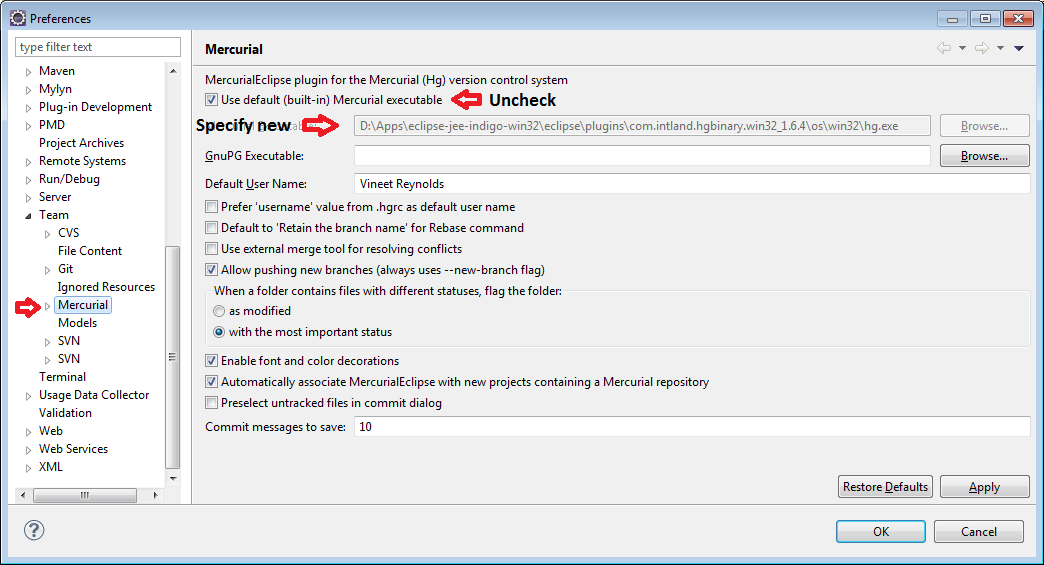Select Terminal in preferences tree

click(62, 377)
